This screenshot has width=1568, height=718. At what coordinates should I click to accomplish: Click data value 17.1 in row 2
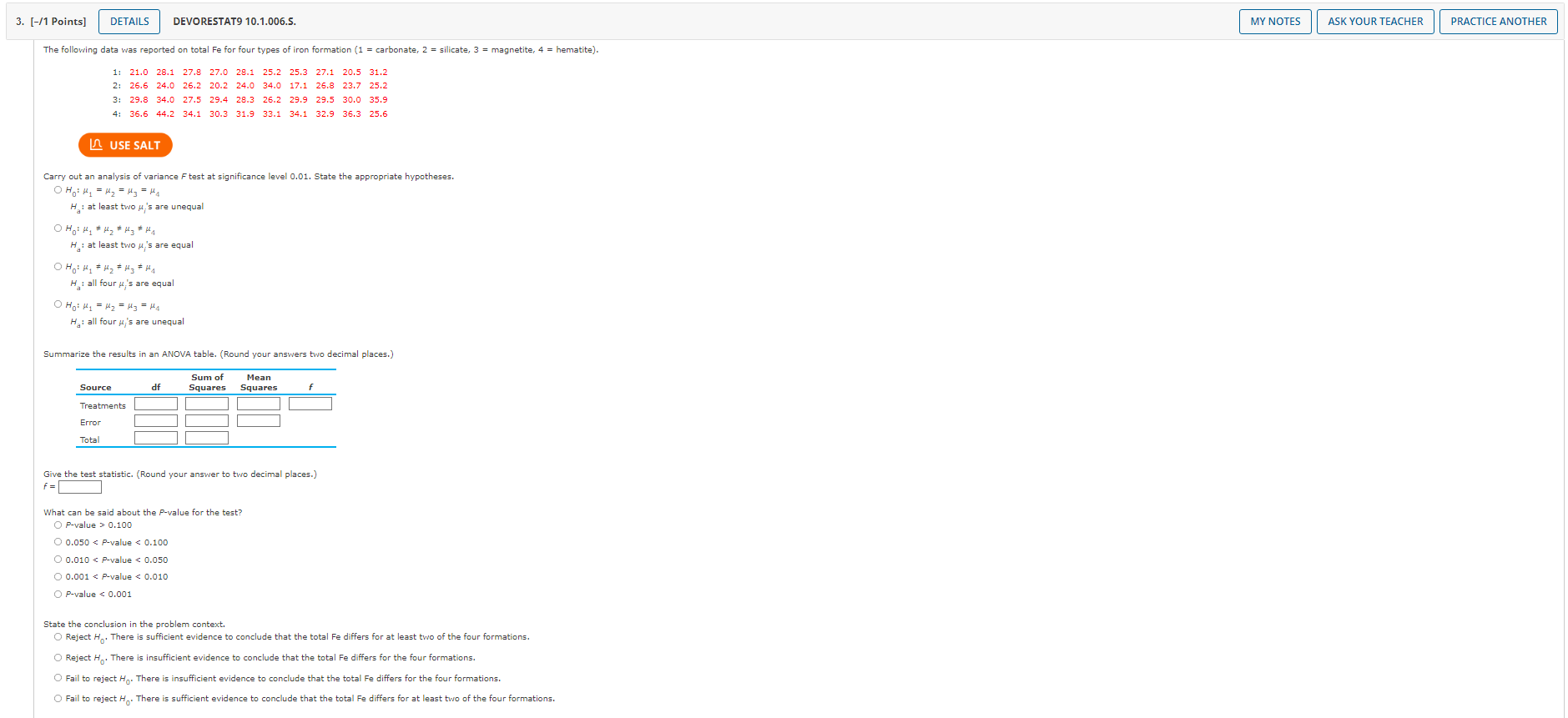pyautogui.click(x=298, y=86)
